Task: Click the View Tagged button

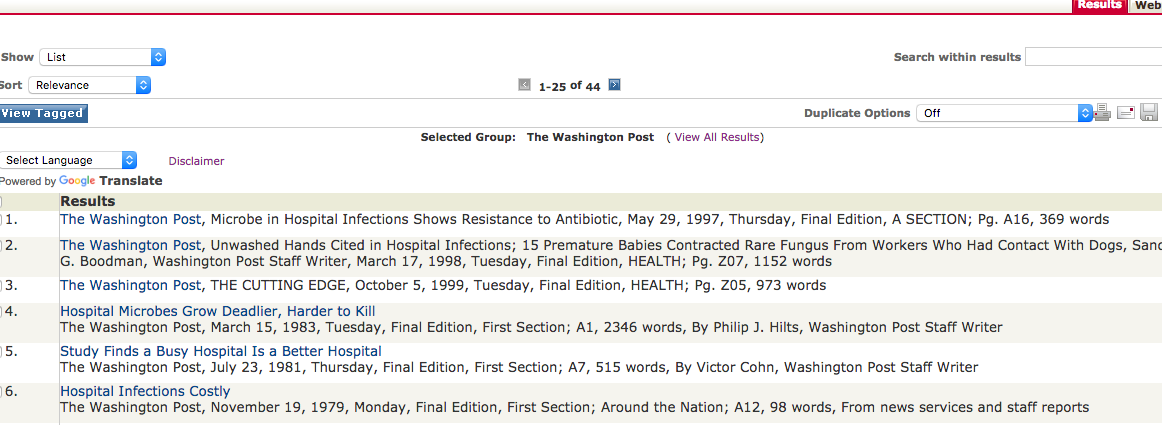Action: point(44,113)
